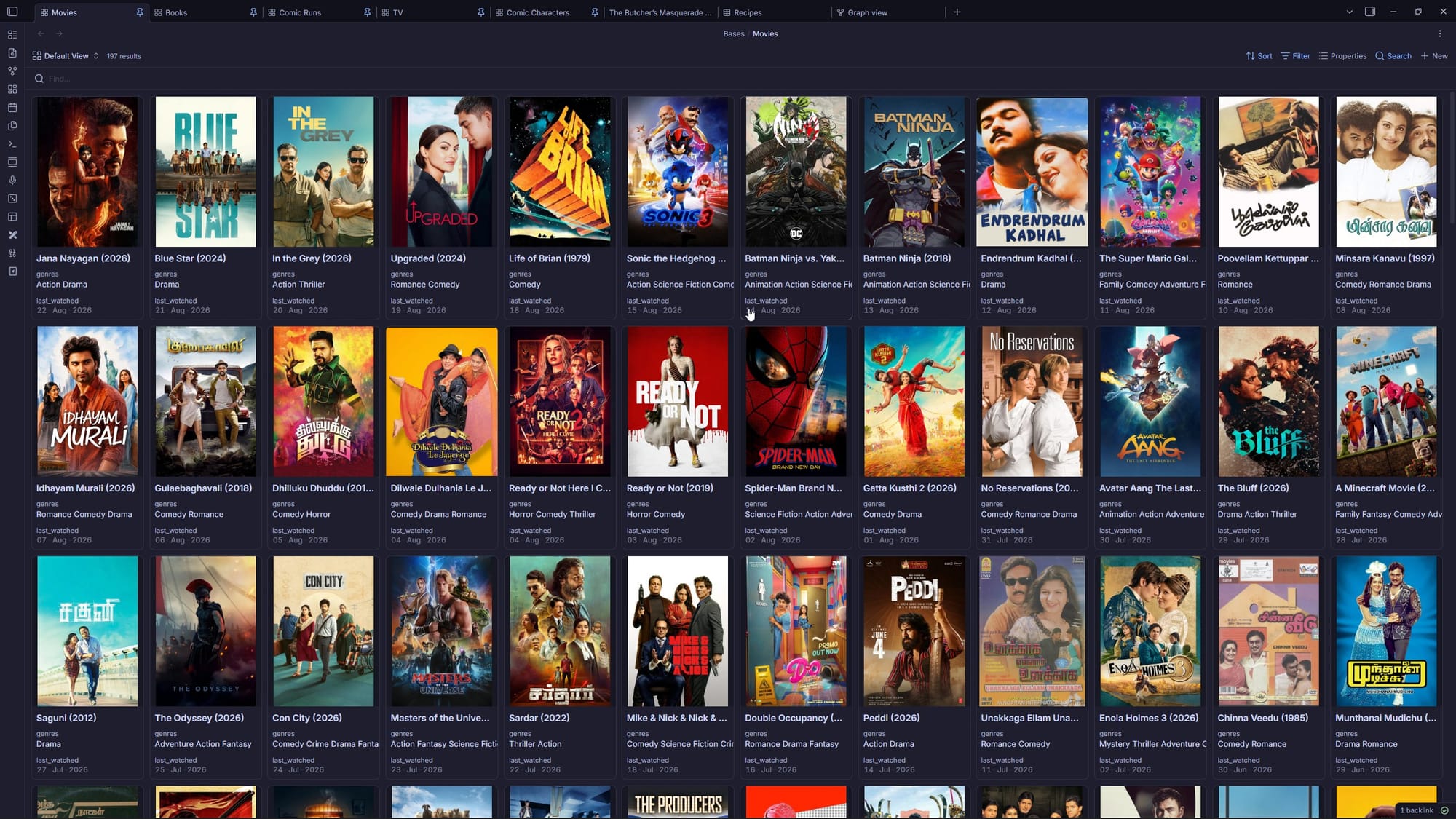Open the new tab plus icon
The image size is (1456, 819).
coord(957,12)
